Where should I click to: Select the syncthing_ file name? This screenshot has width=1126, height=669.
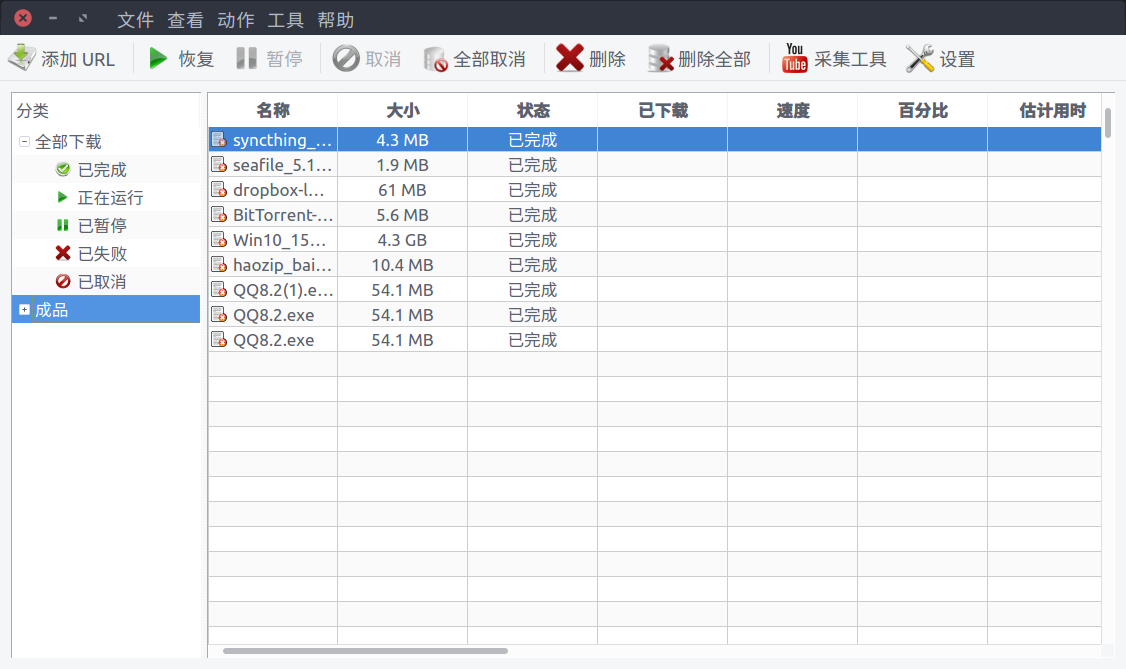click(282, 140)
